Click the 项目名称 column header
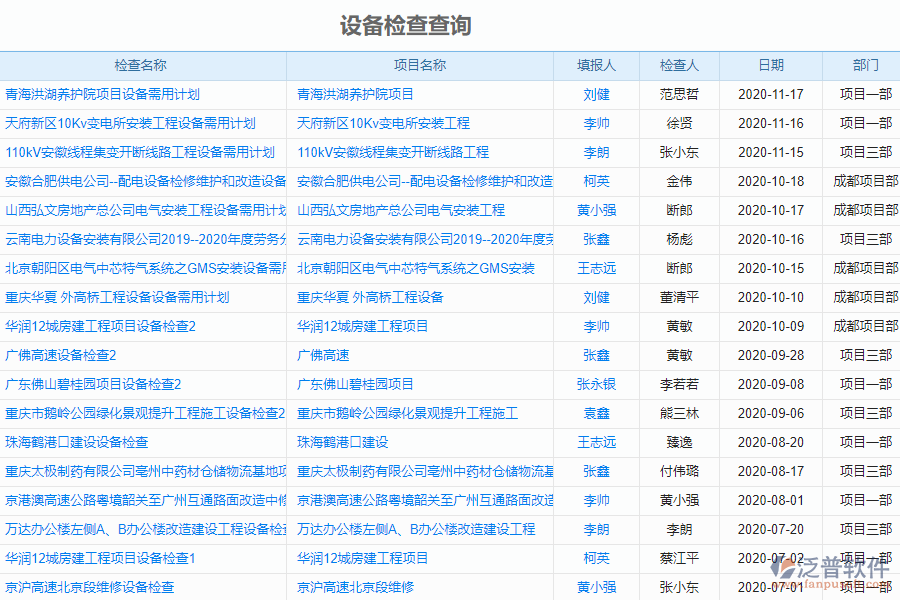The height and width of the screenshot is (600, 900). (x=420, y=65)
